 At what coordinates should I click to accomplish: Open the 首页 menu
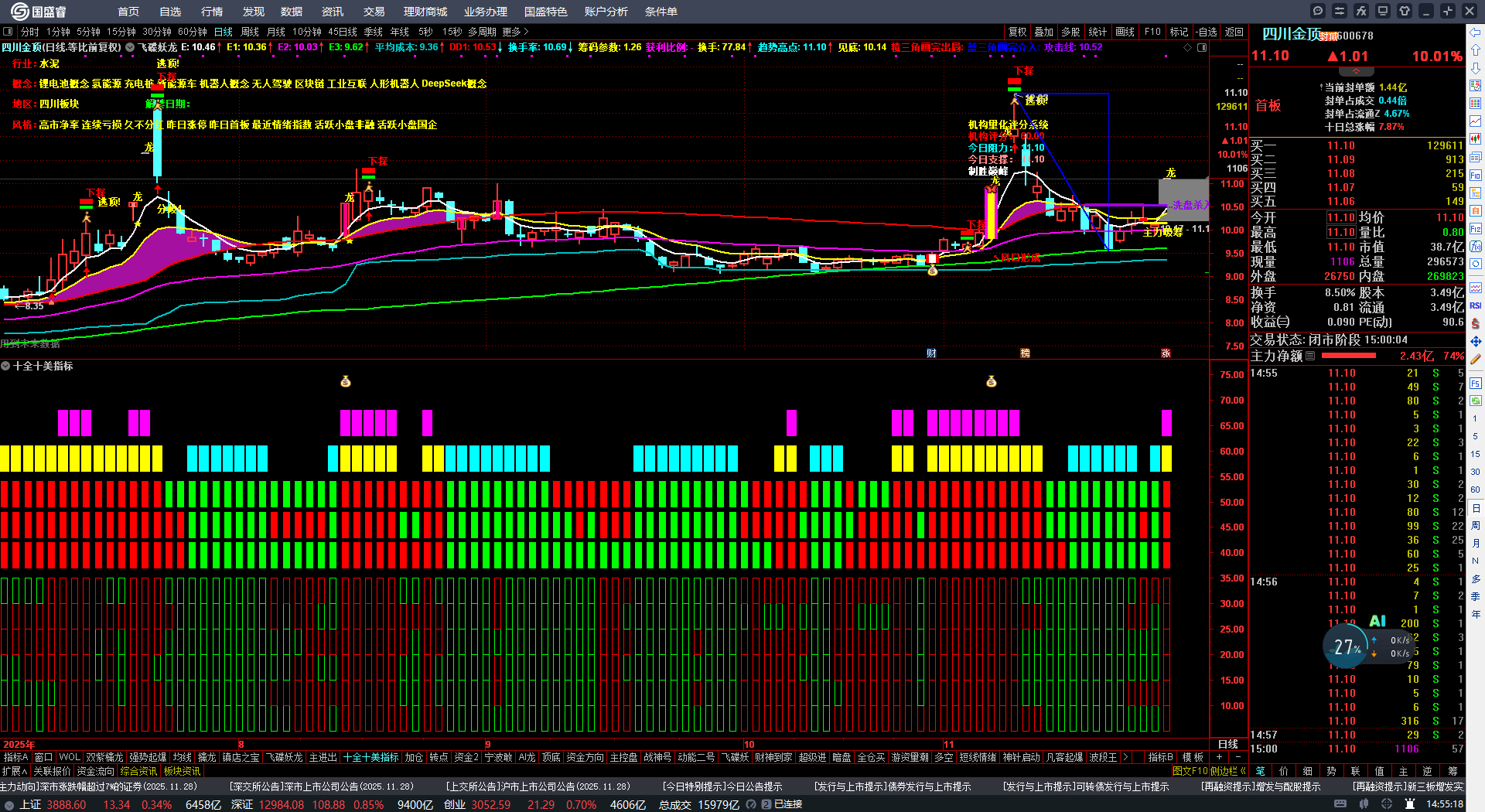pos(128,12)
